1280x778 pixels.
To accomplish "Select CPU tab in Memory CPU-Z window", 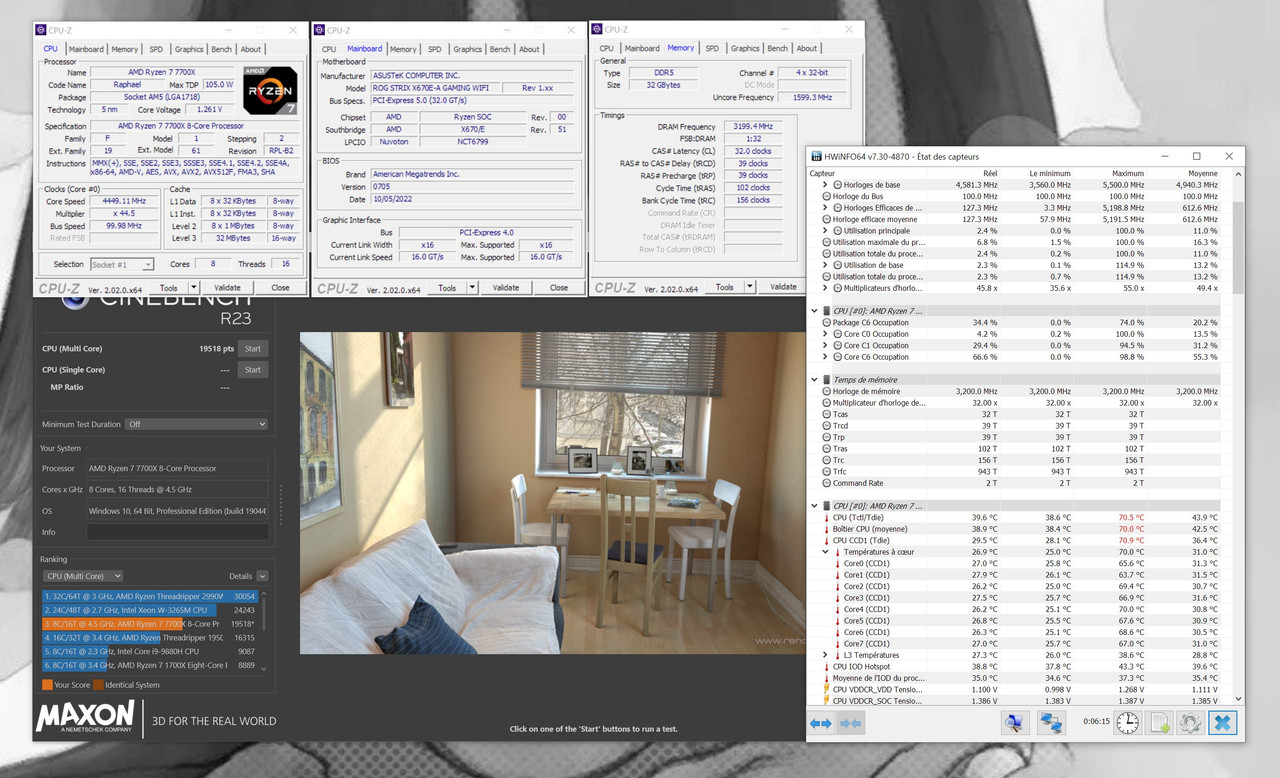I will coord(606,48).
